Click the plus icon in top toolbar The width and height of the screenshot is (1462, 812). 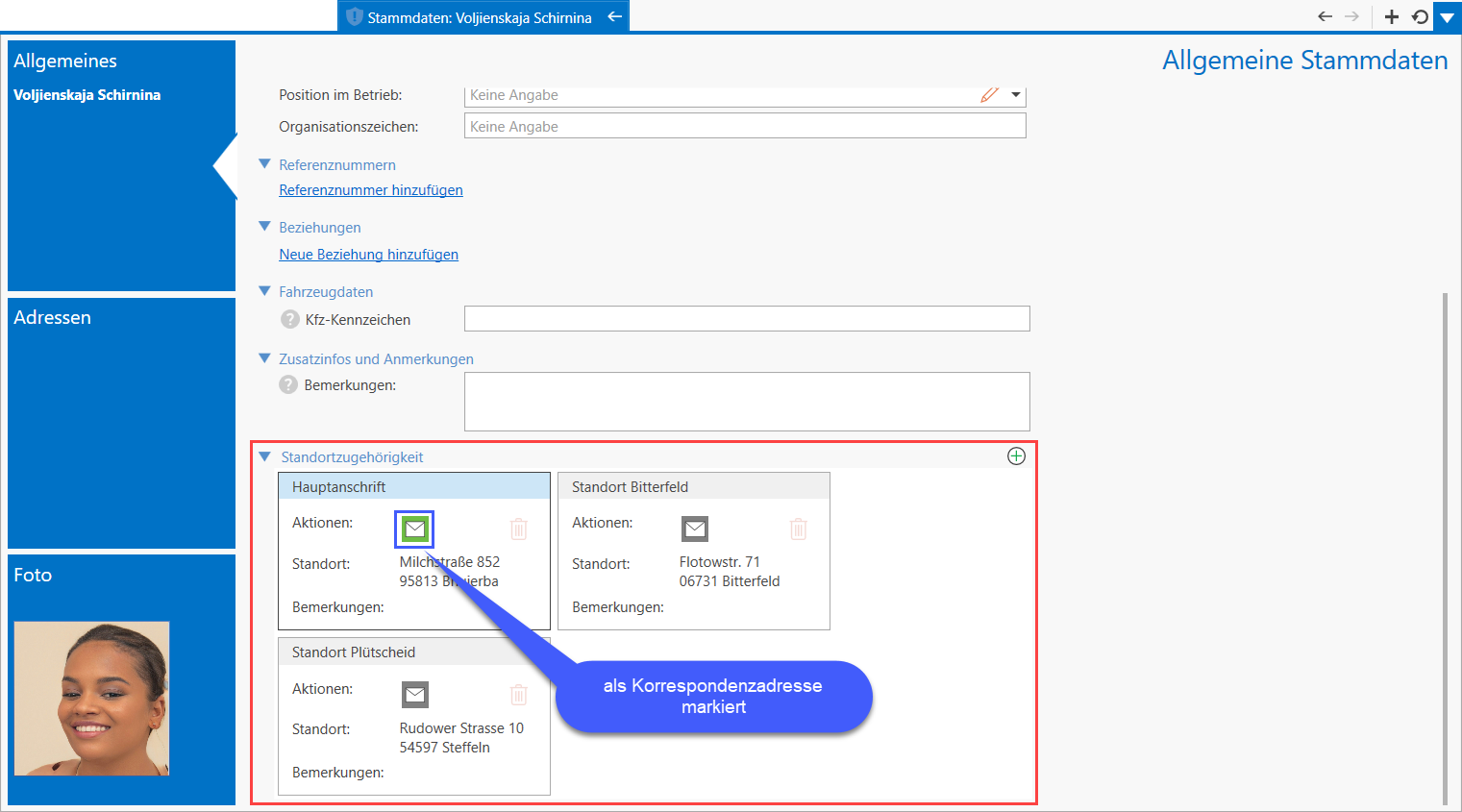point(1391,16)
